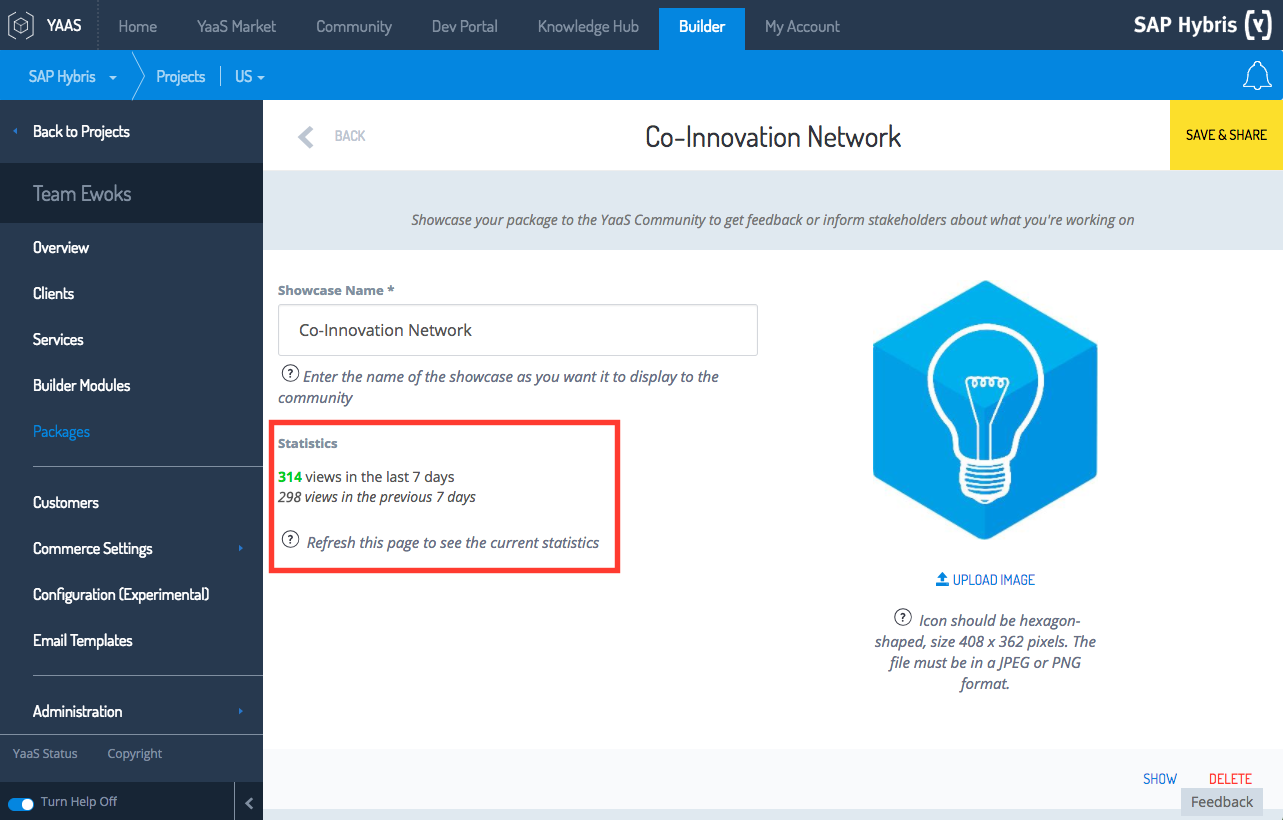Open the SAP Hybris organization dropdown
The width and height of the screenshot is (1283, 820).
[x=72, y=77]
